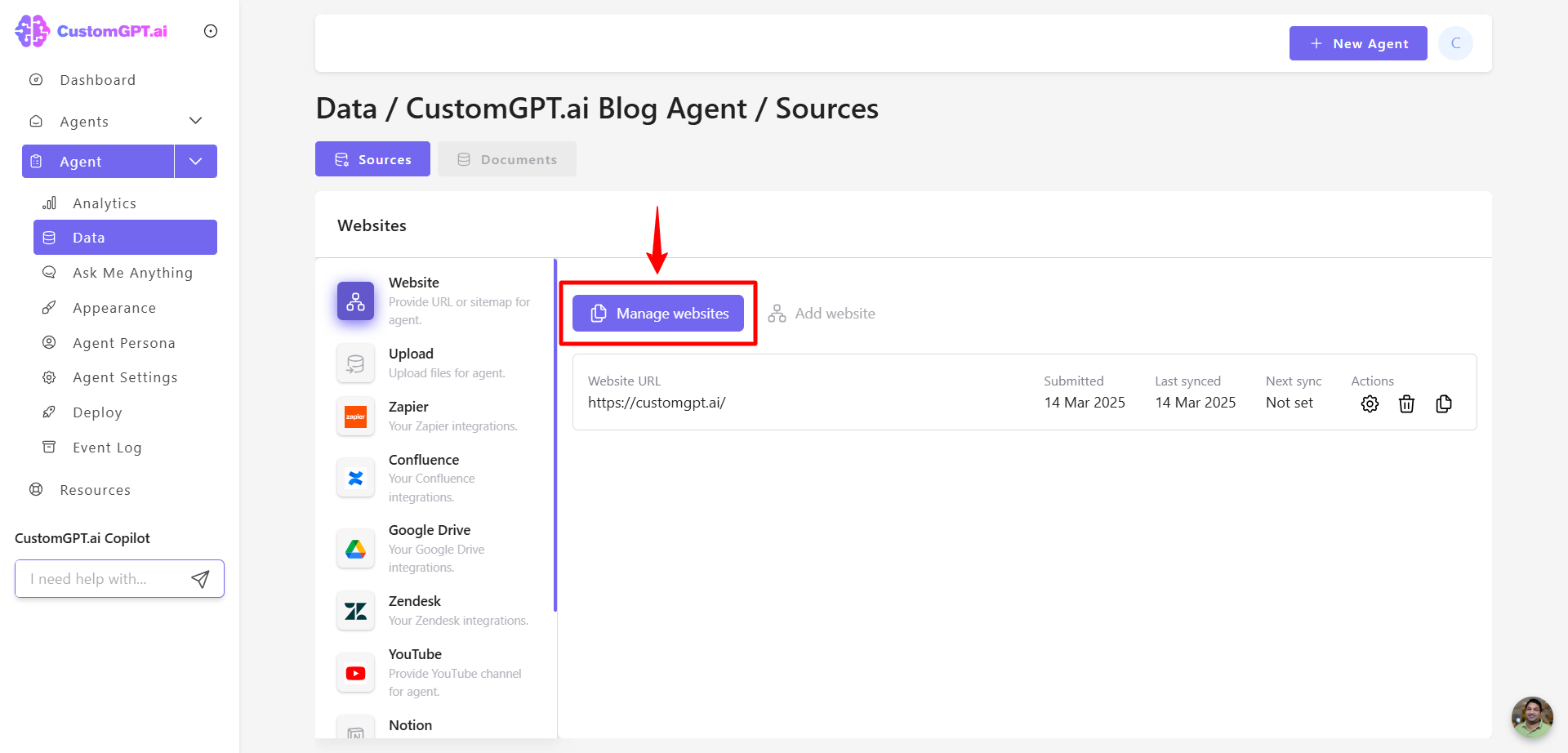Open Agent Settings

[x=125, y=377]
